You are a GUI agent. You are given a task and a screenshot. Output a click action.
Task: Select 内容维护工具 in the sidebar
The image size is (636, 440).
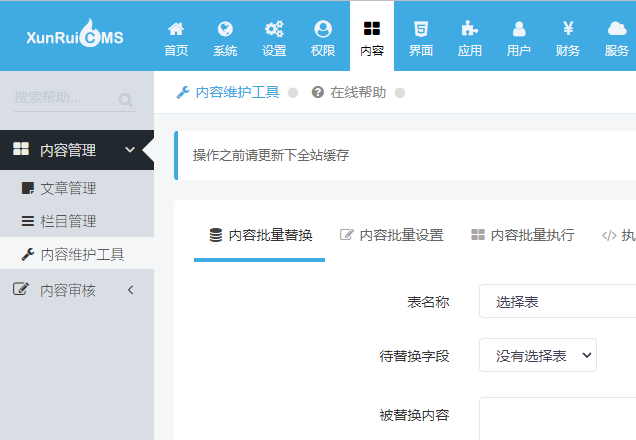(77, 253)
